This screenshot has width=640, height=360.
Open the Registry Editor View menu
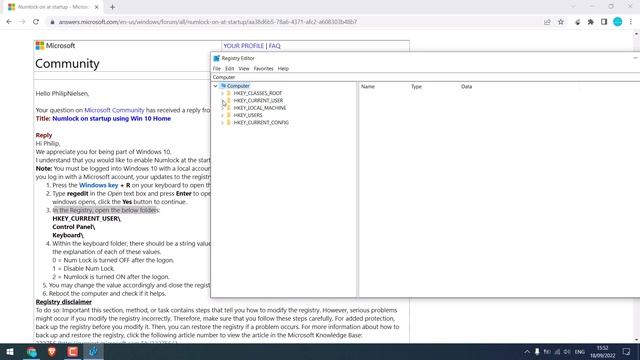click(x=244, y=69)
